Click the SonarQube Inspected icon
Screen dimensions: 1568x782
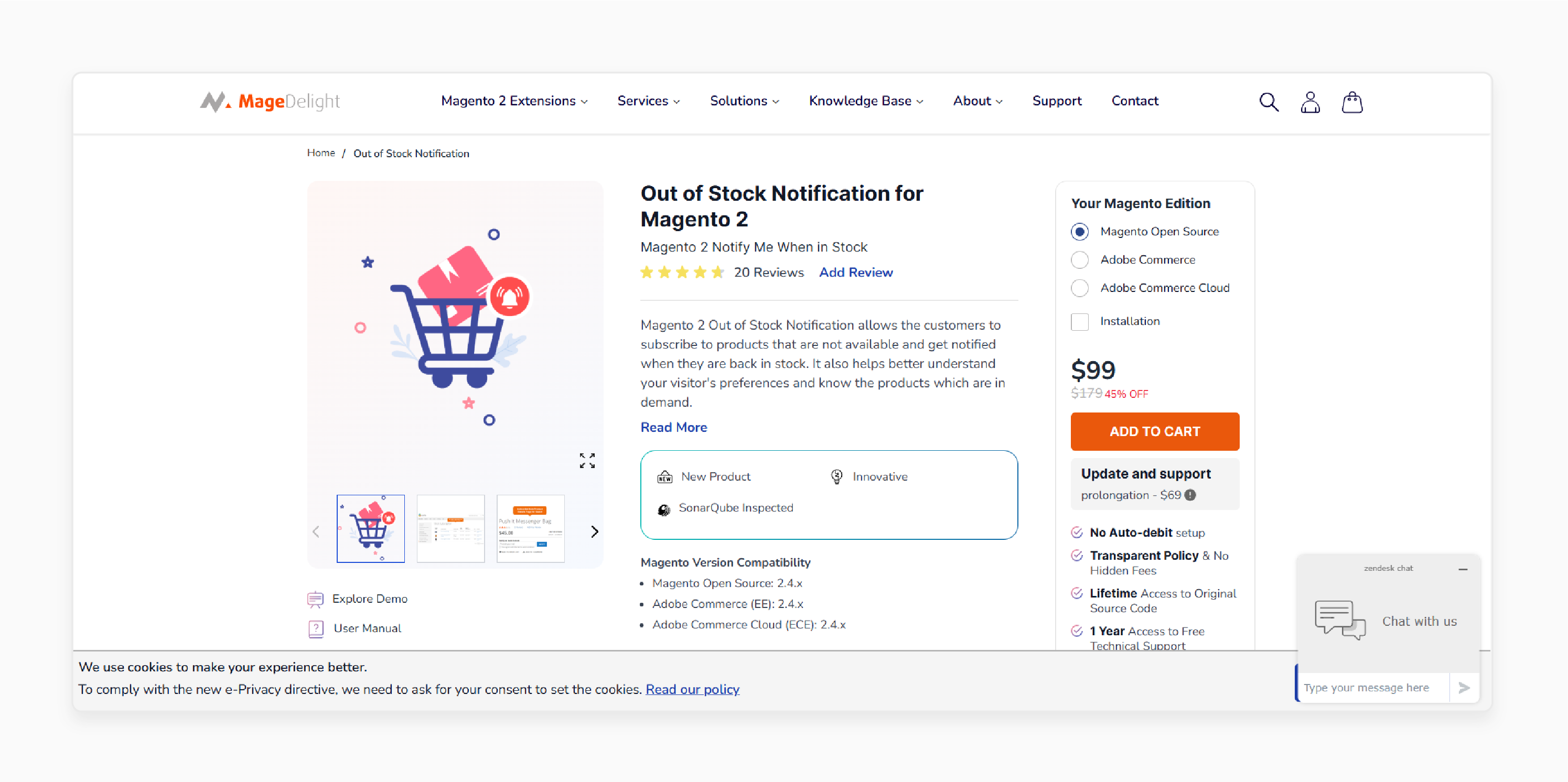tap(664, 509)
